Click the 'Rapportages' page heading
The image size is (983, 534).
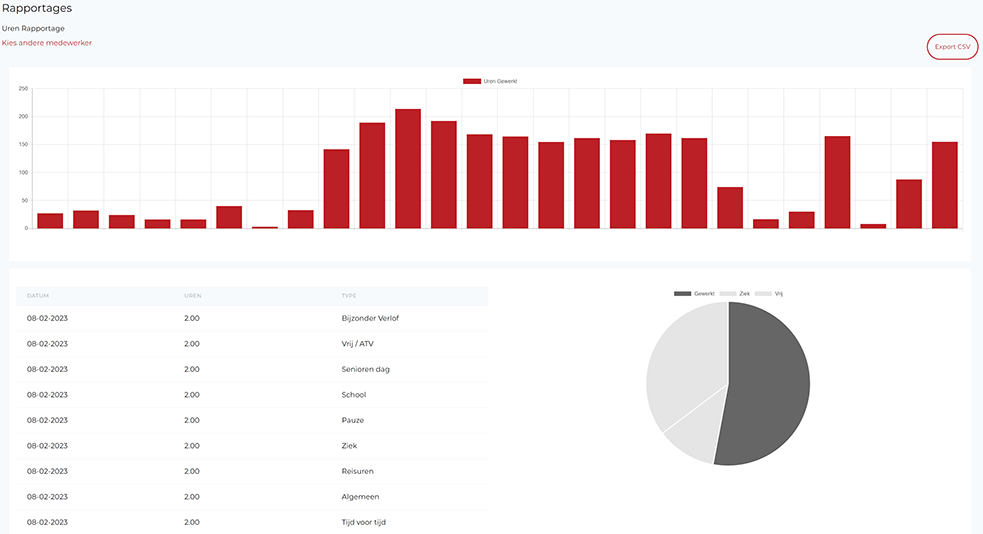pos(36,8)
